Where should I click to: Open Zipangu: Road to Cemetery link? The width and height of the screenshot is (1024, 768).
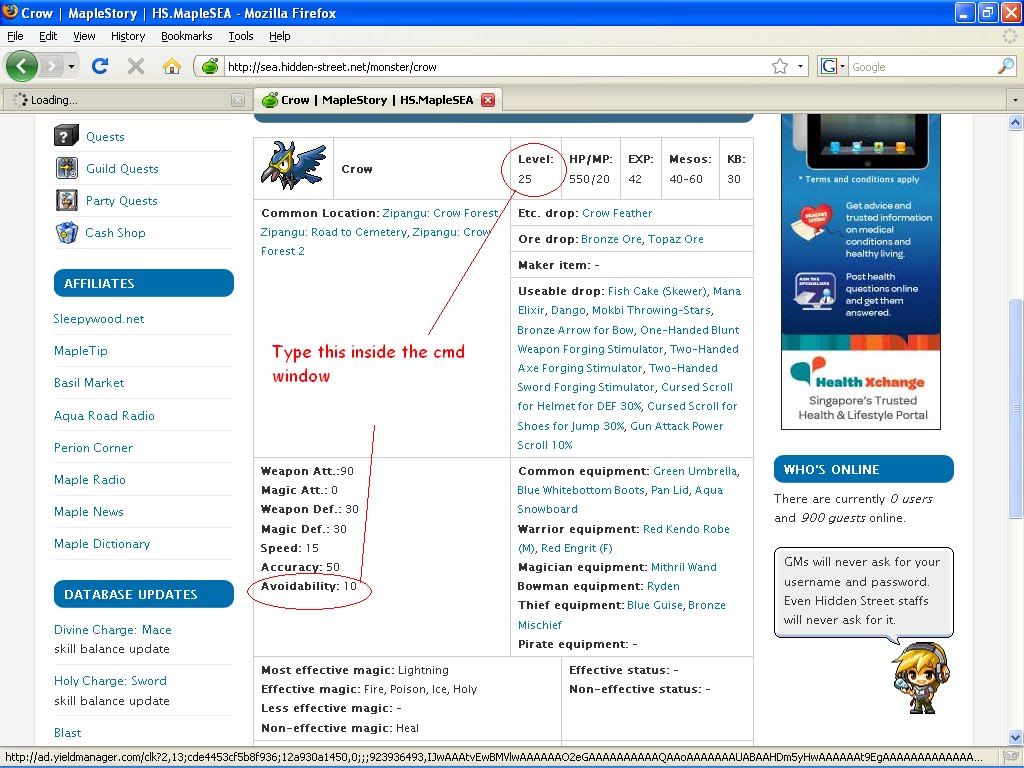(x=334, y=232)
